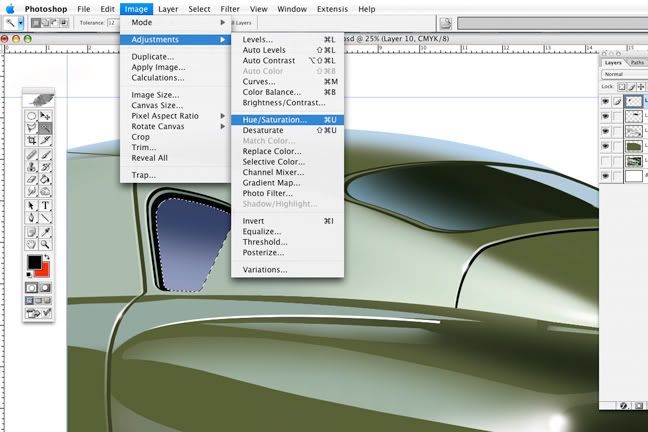This screenshot has width=648, height=432.
Task: Toggle visibility of the top Layer 10
Action: pyautogui.click(x=605, y=101)
